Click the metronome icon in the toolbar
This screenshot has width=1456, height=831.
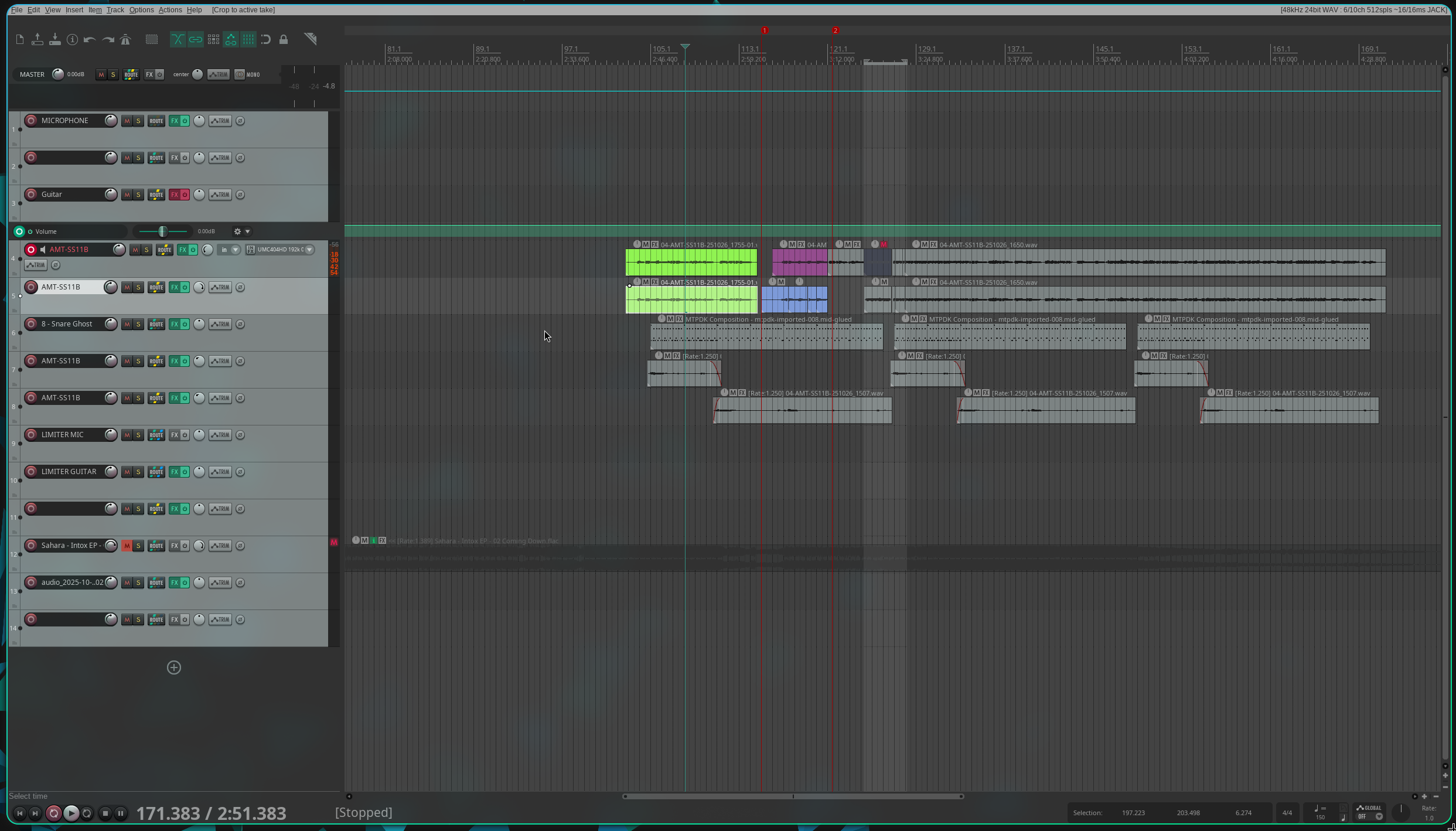tap(125, 39)
